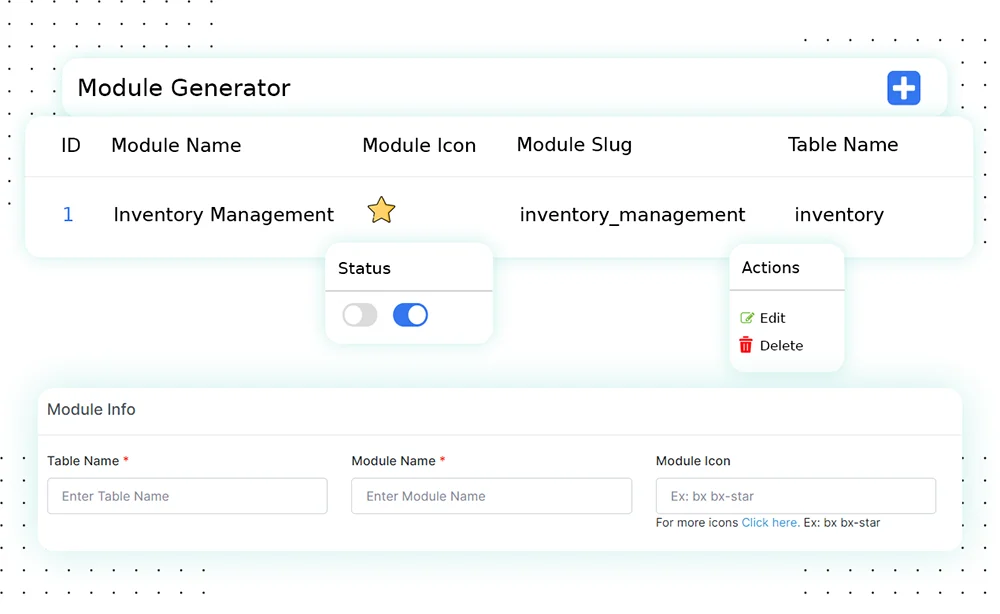
Task: Expand the Status panel header
Action: [364, 268]
